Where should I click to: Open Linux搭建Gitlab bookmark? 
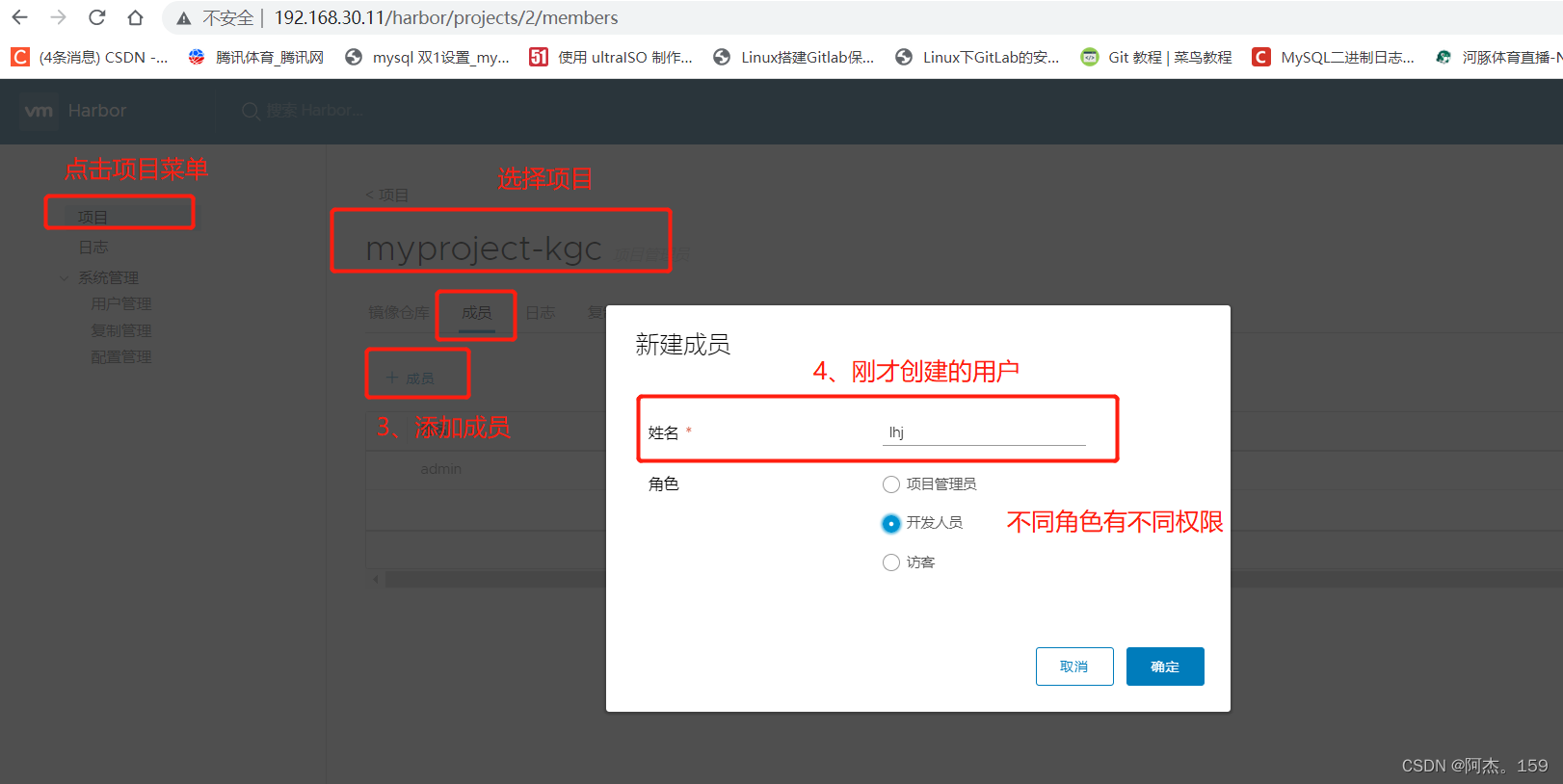pyautogui.click(x=794, y=57)
